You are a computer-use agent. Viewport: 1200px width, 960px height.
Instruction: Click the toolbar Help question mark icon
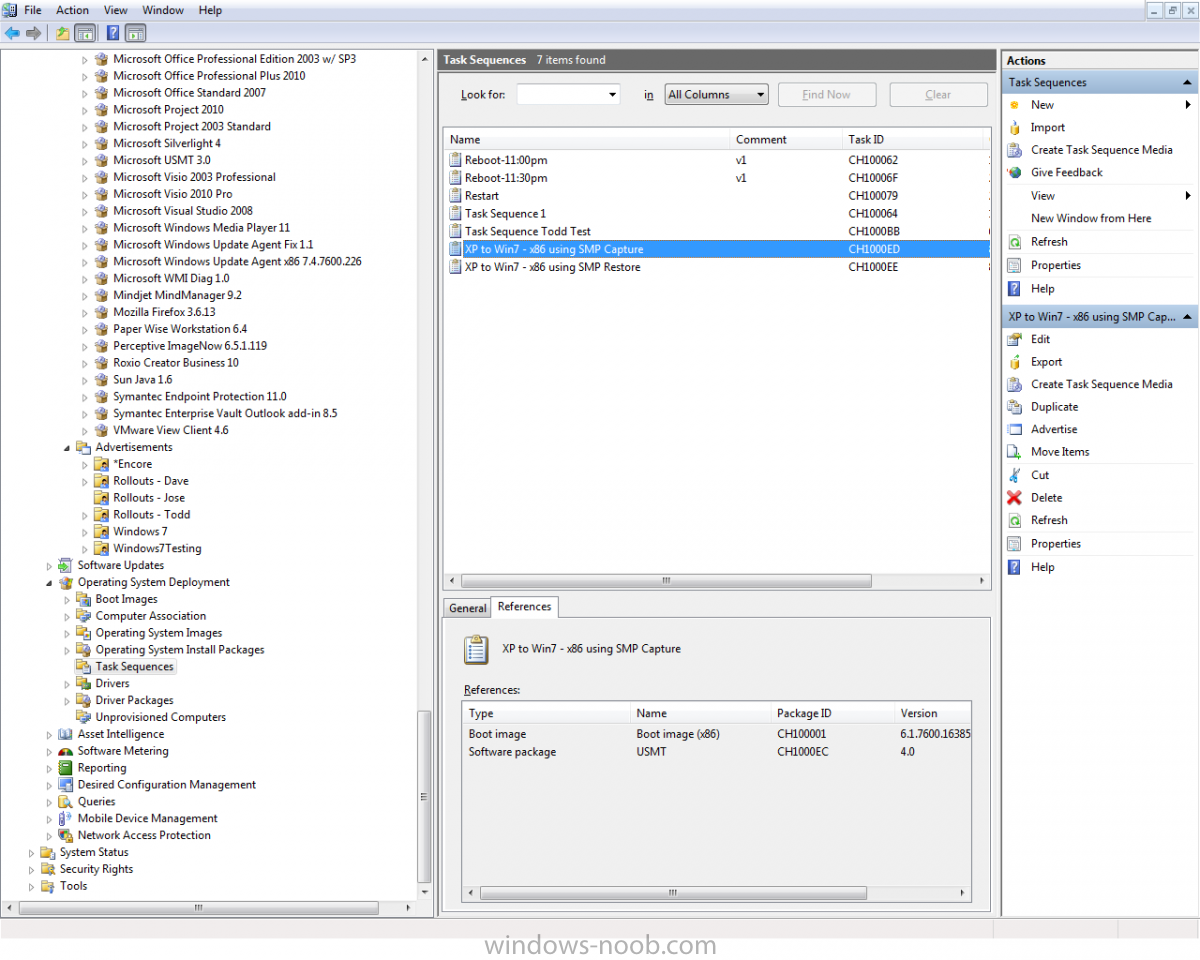(x=113, y=33)
